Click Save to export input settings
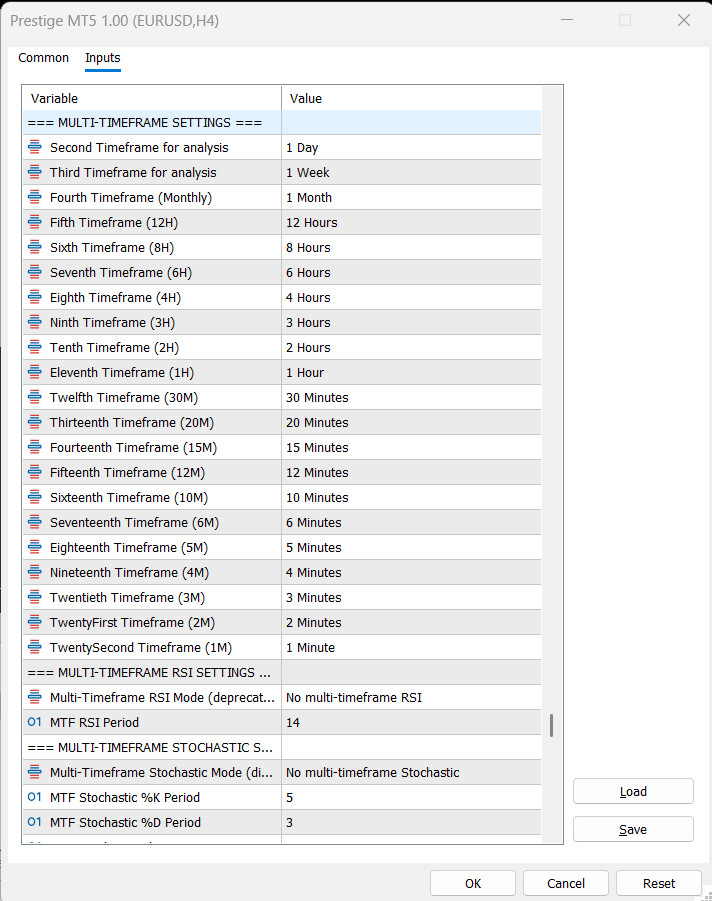This screenshot has height=901, width=712. [x=633, y=829]
